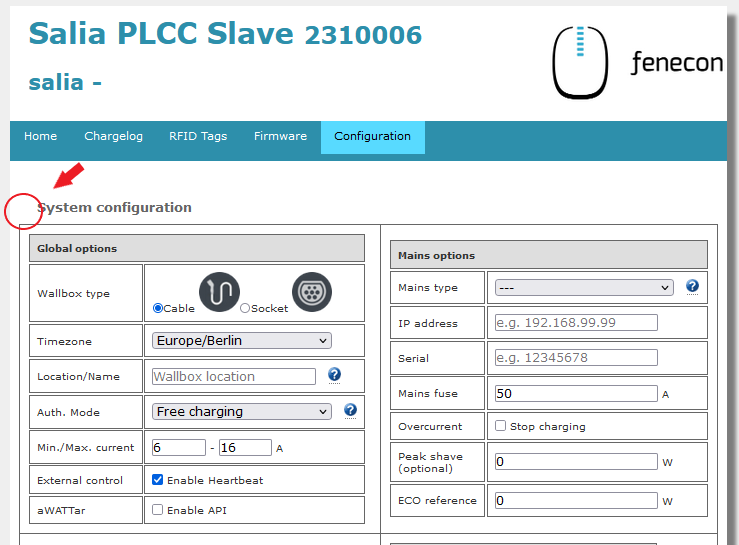The image size is (739, 545).
Task: Click the ECO reference value field
Action: (576, 500)
